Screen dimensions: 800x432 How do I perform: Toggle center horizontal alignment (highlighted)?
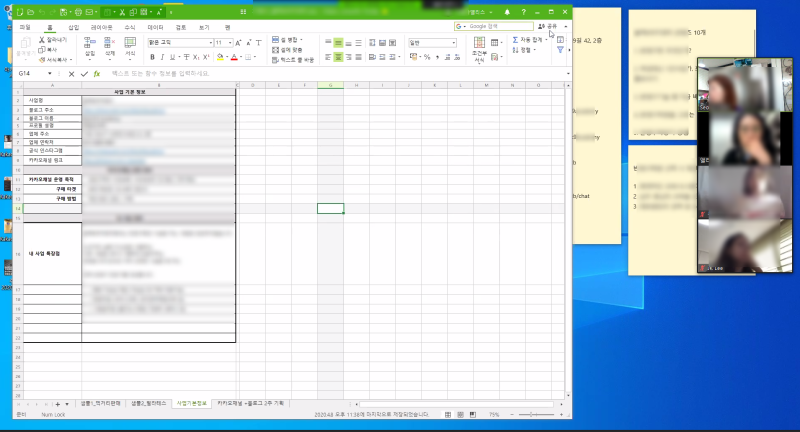point(338,57)
